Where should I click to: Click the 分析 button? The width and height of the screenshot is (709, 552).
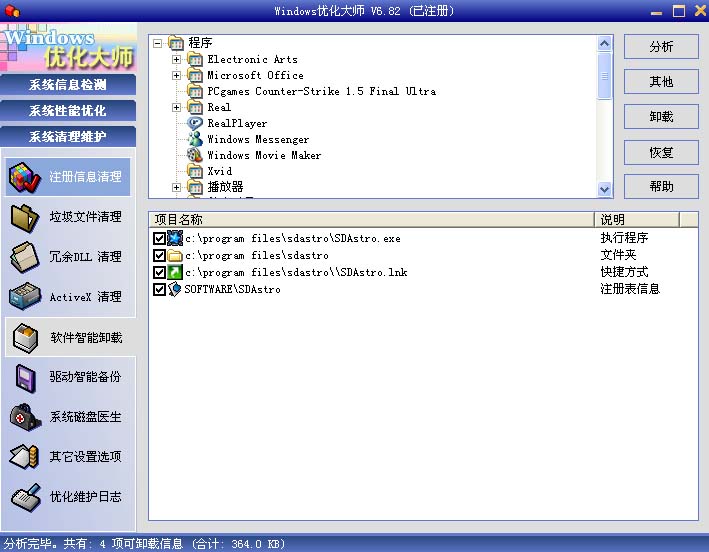661,47
